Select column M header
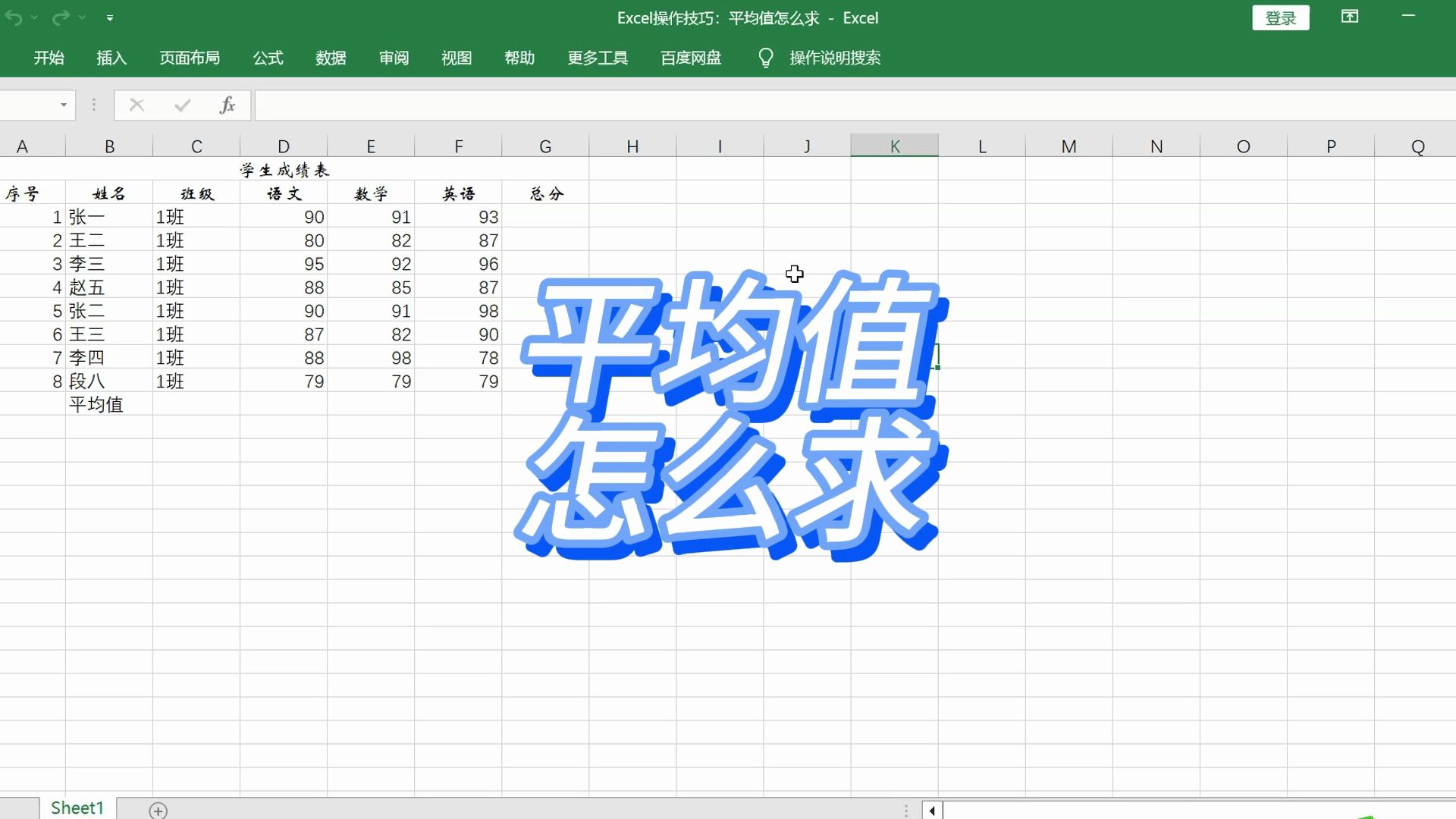 pyautogui.click(x=1069, y=146)
